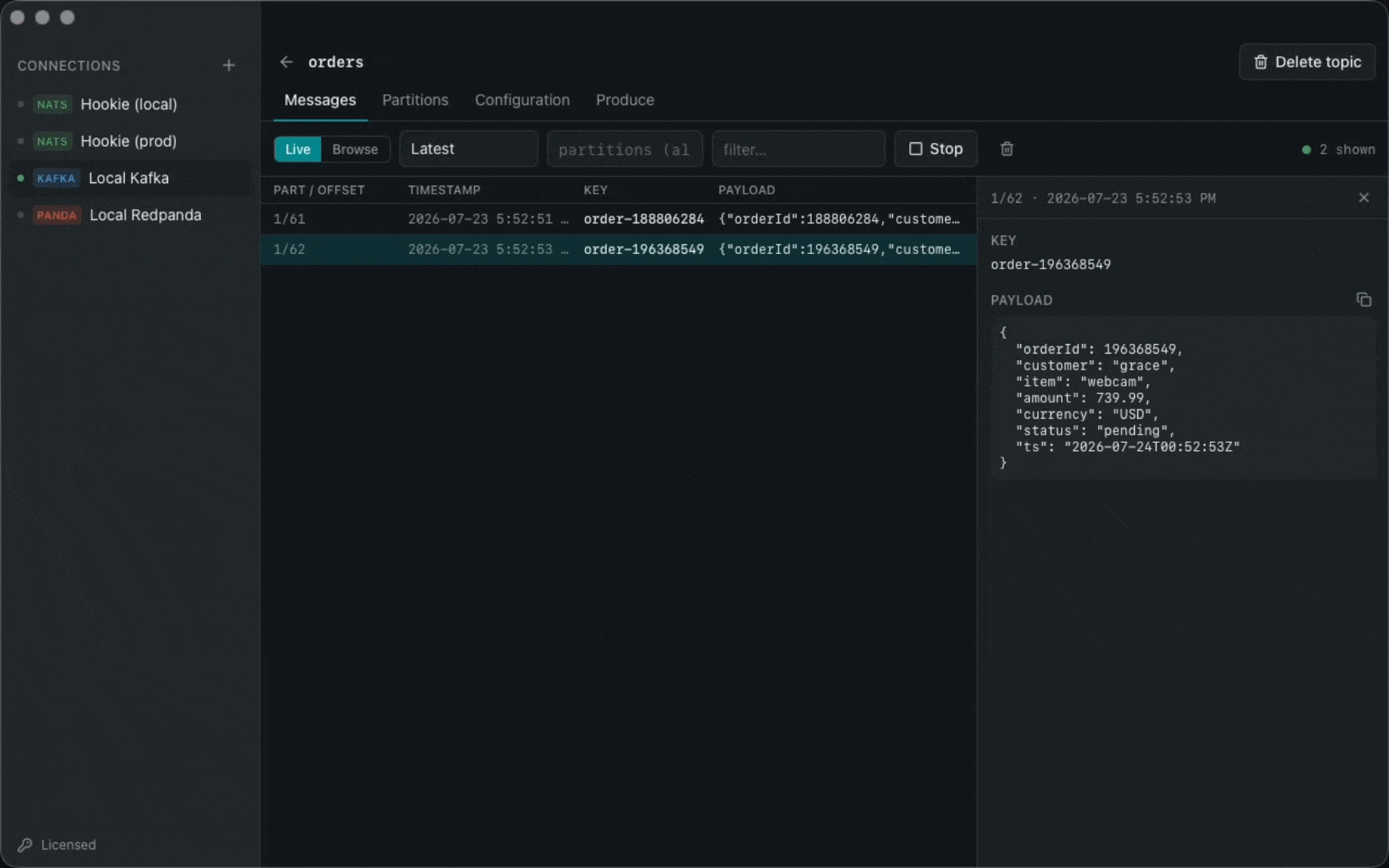Close the message detail panel
Screen dimensions: 1389x868
pos(1363,198)
